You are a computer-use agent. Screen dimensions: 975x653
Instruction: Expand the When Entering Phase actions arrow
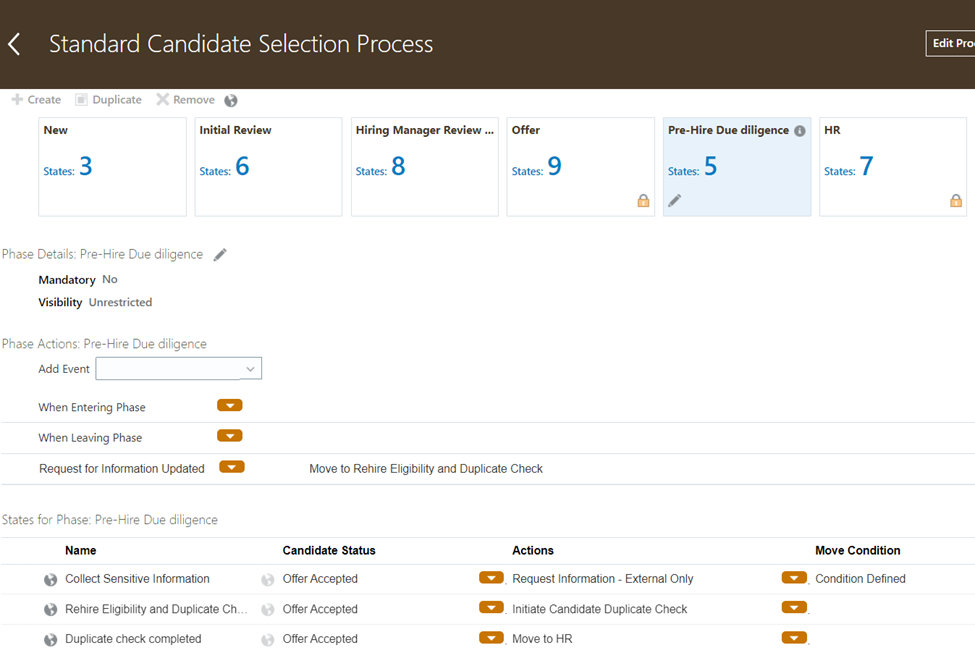[x=229, y=406]
